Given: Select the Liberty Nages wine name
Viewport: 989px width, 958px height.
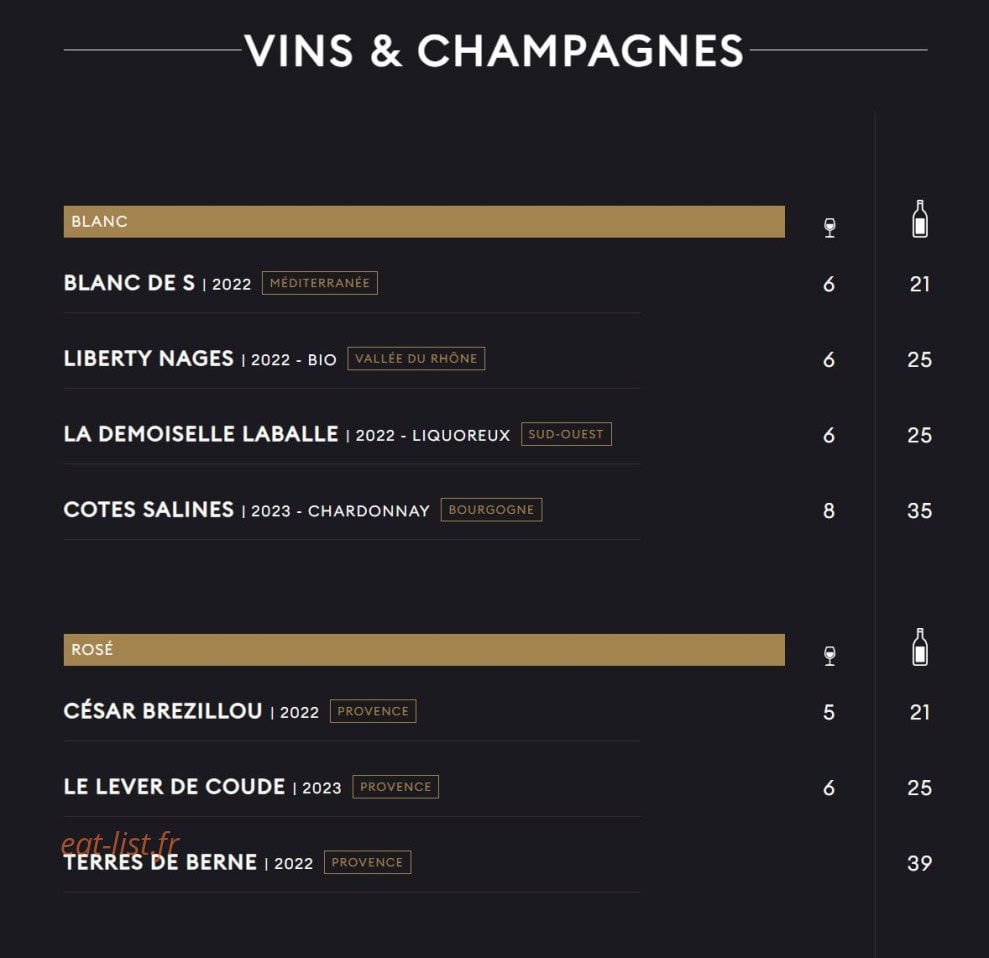Looking at the screenshot, I should point(149,358).
